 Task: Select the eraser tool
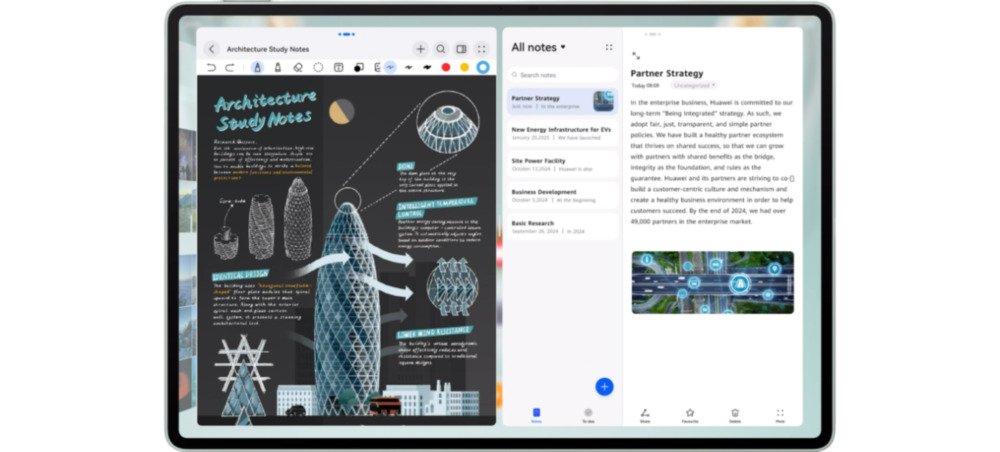click(x=298, y=67)
